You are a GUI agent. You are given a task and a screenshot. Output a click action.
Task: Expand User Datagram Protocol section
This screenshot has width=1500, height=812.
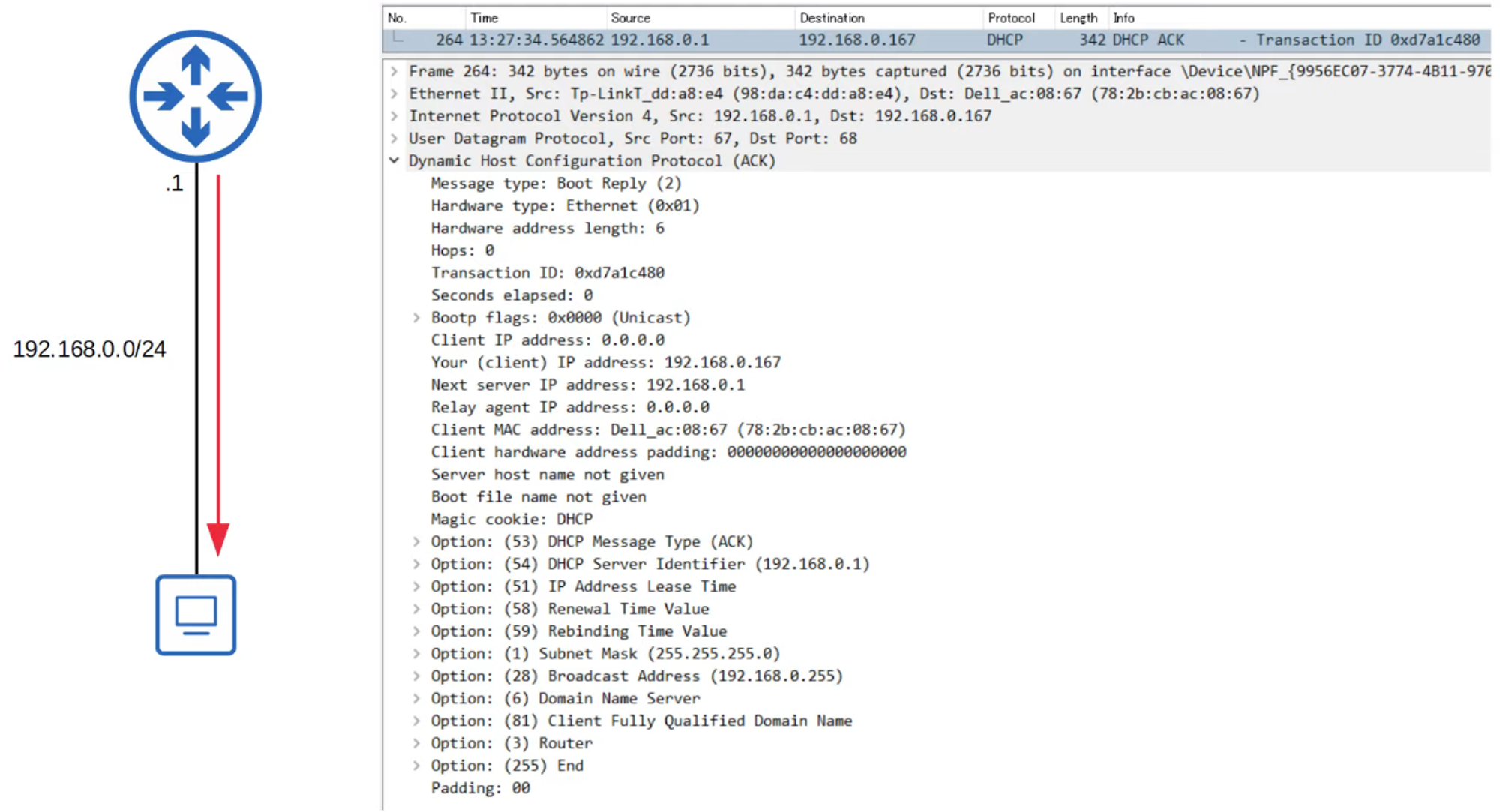pos(394,139)
